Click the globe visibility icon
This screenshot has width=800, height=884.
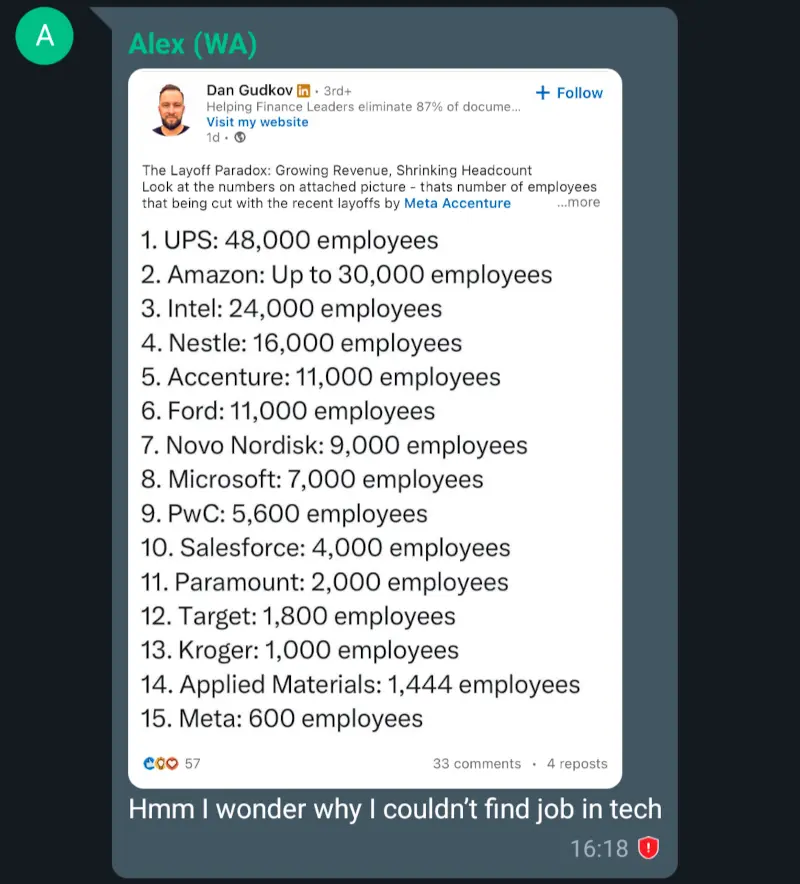click(240, 138)
